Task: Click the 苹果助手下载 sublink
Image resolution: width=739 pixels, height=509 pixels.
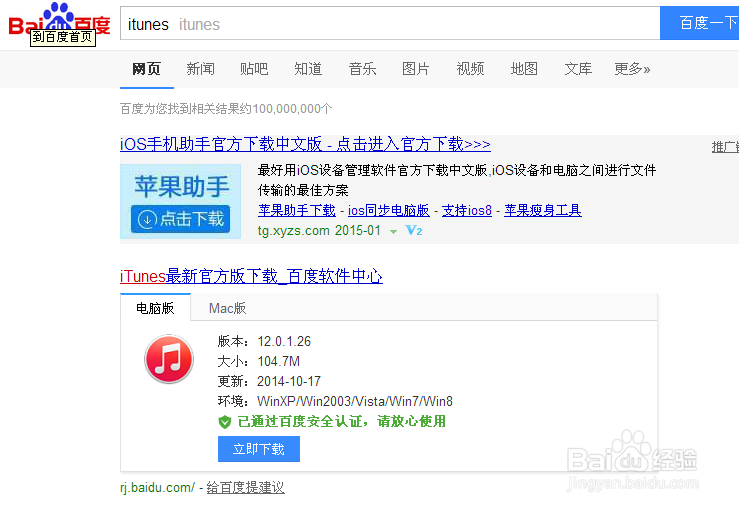Action: point(297,210)
